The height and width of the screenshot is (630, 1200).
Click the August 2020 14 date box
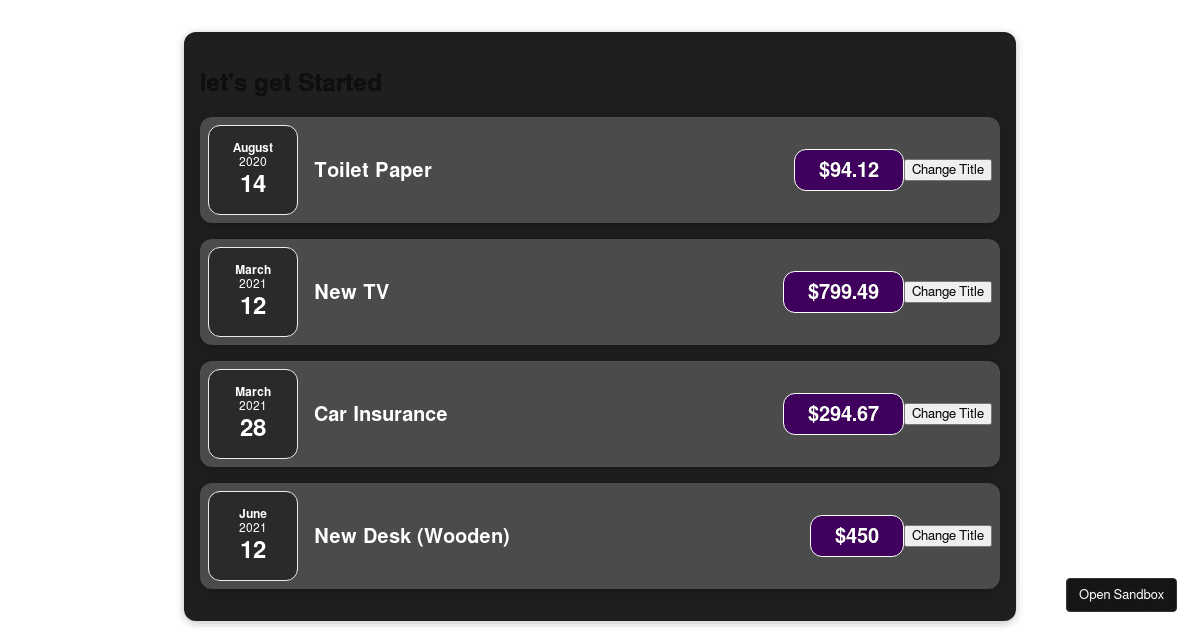[x=253, y=170]
